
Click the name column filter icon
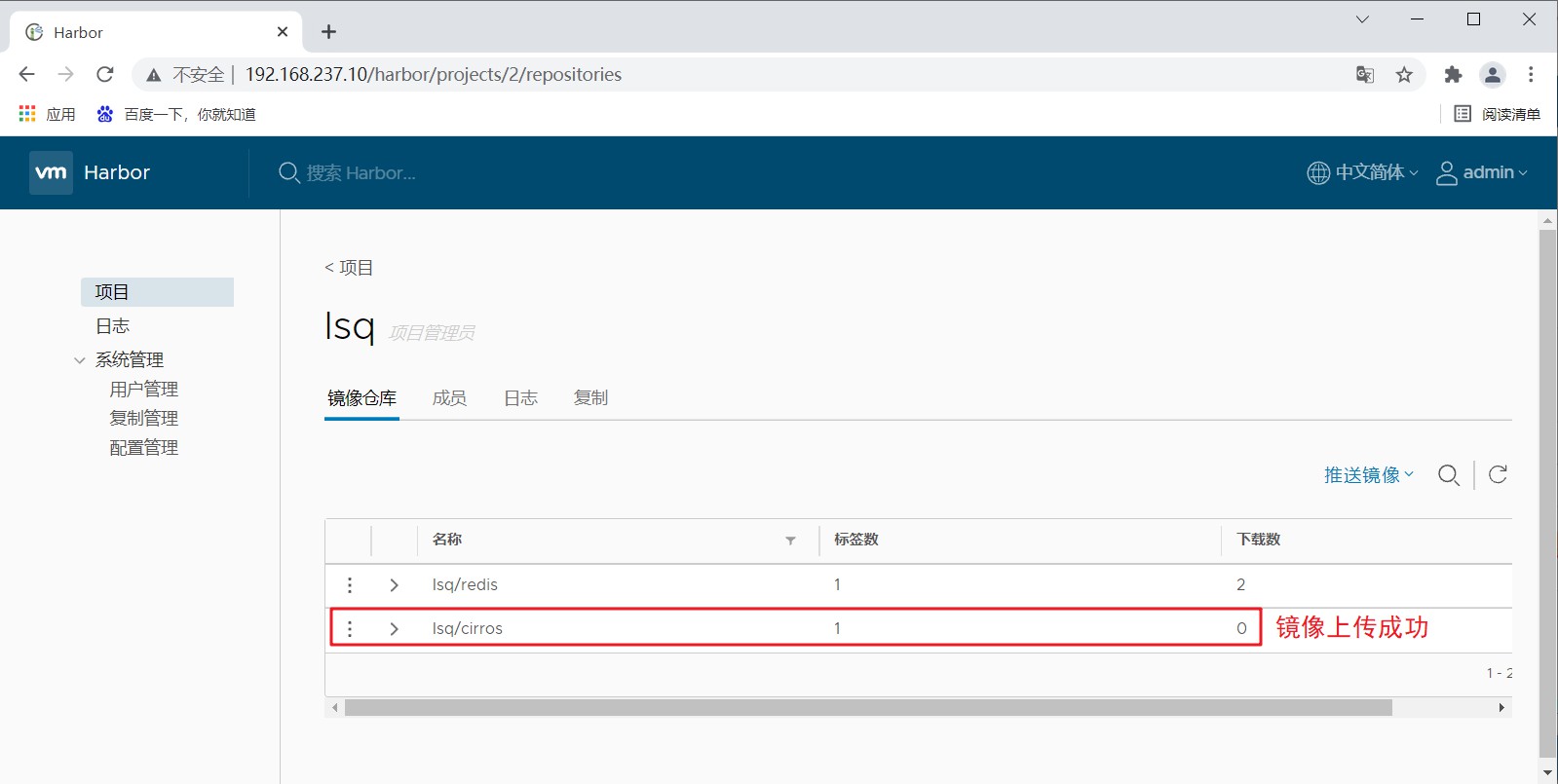790,541
